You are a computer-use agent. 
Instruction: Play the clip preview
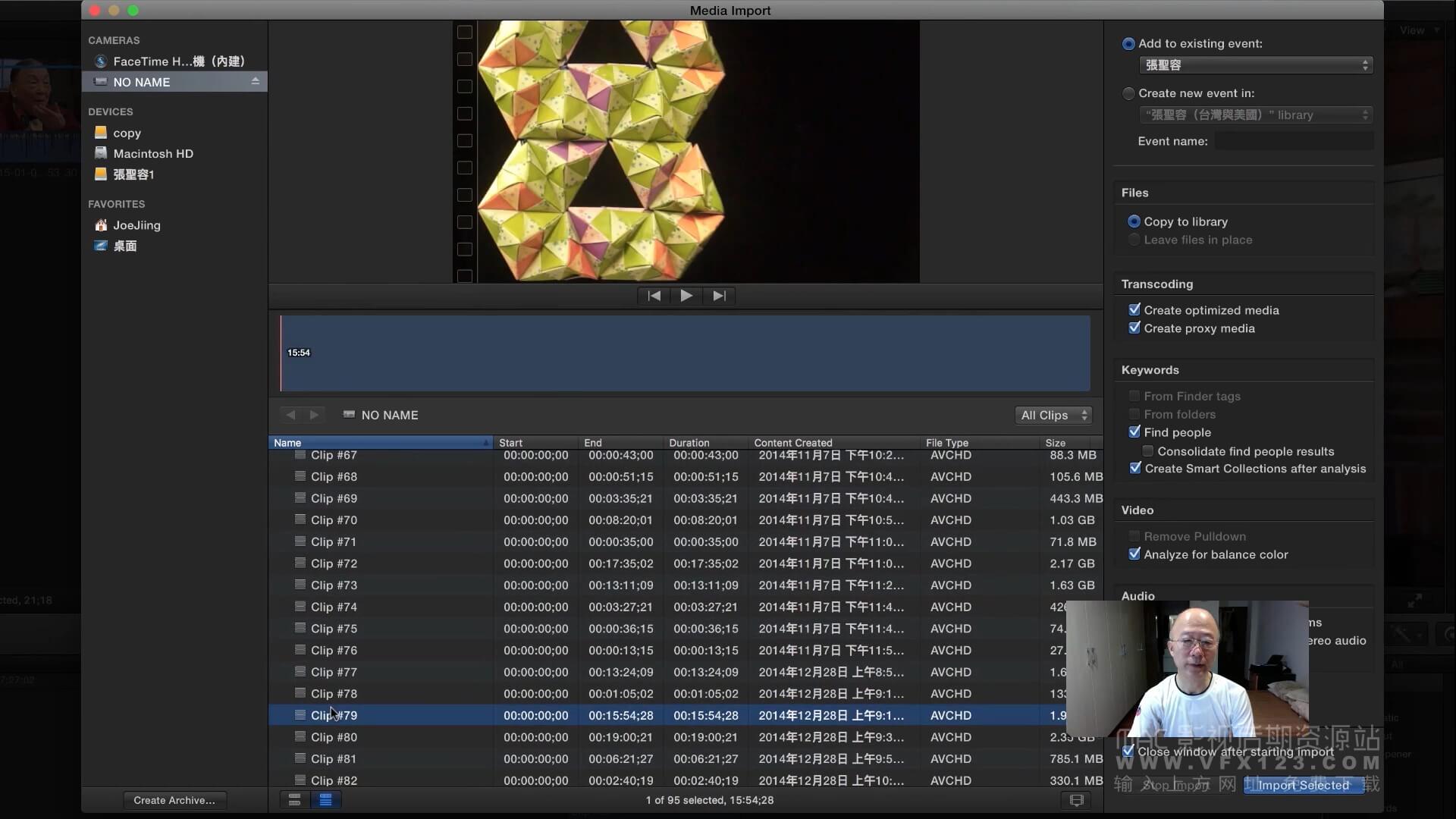(686, 296)
